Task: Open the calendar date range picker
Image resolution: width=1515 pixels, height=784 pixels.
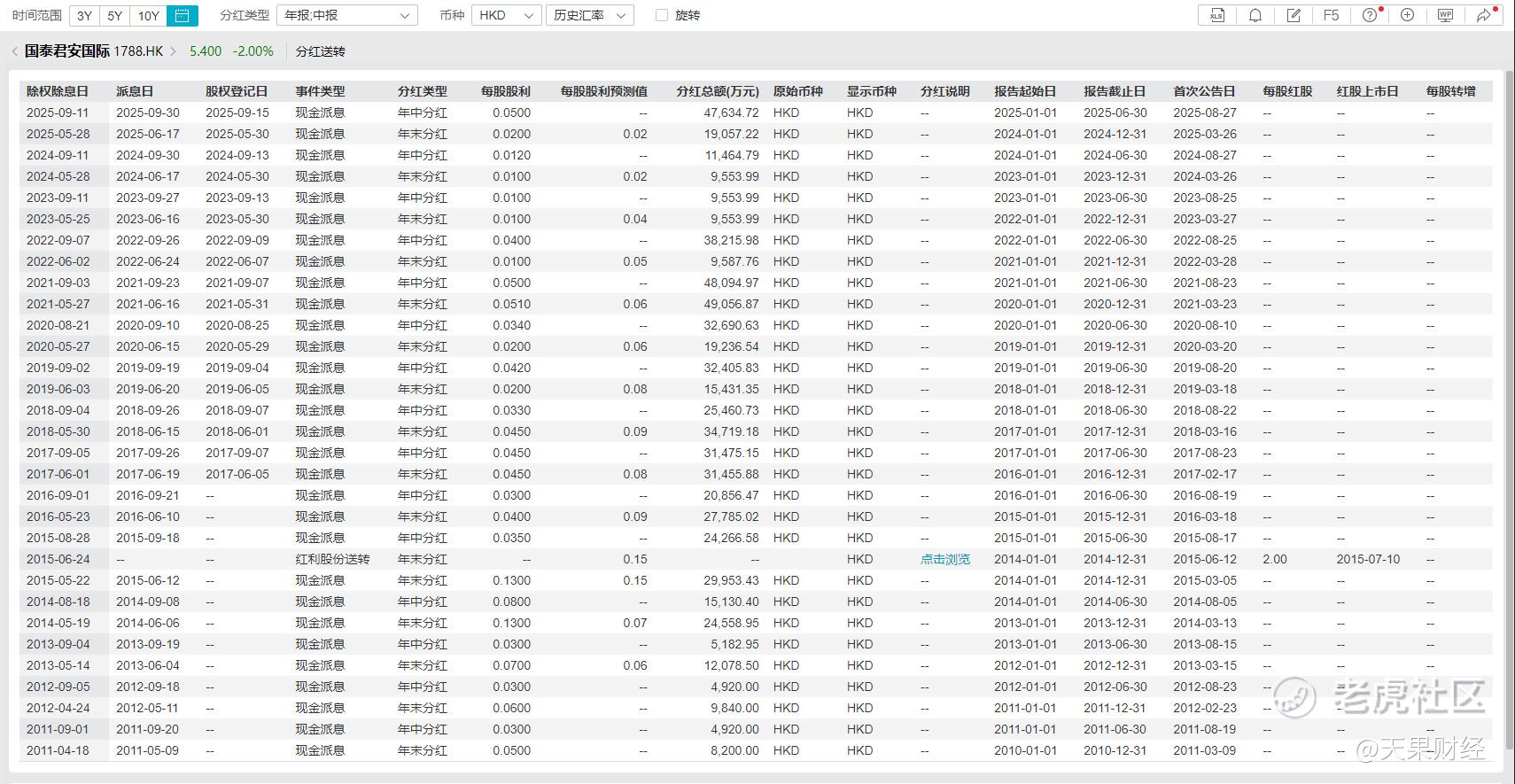Action: click(183, 15)
